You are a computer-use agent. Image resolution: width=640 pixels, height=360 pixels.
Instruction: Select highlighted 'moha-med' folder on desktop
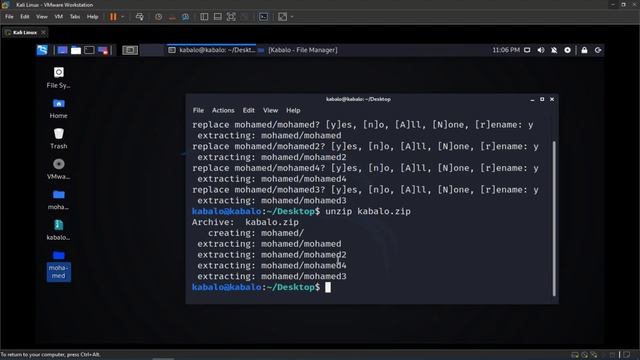point(58,265)
